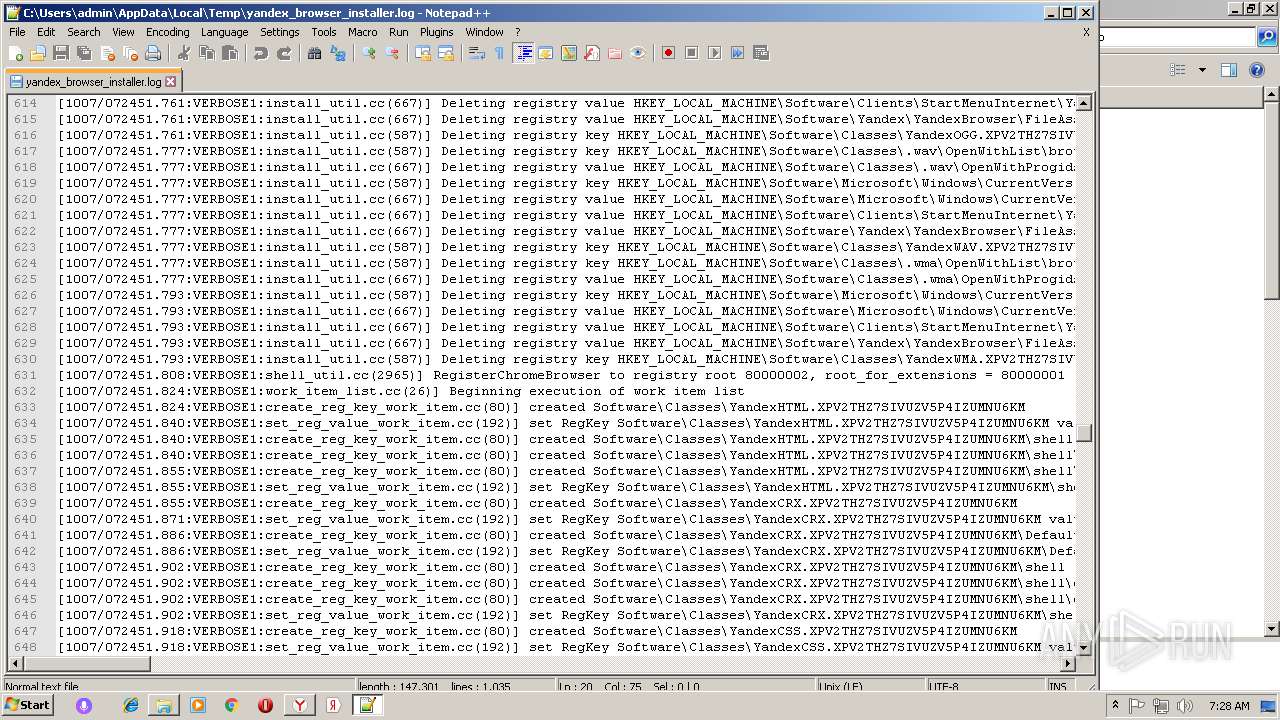Open the Macro menu
The width and height of the screenshot is (1280, 720).
tap(363, 32)
